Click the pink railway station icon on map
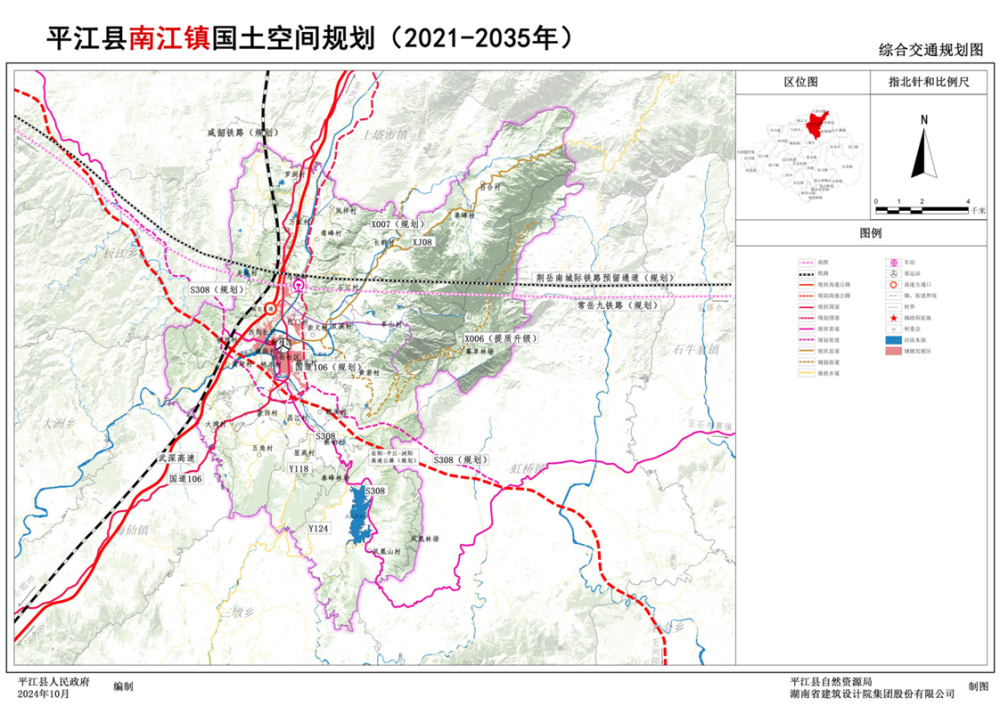 tap(300, 286)
